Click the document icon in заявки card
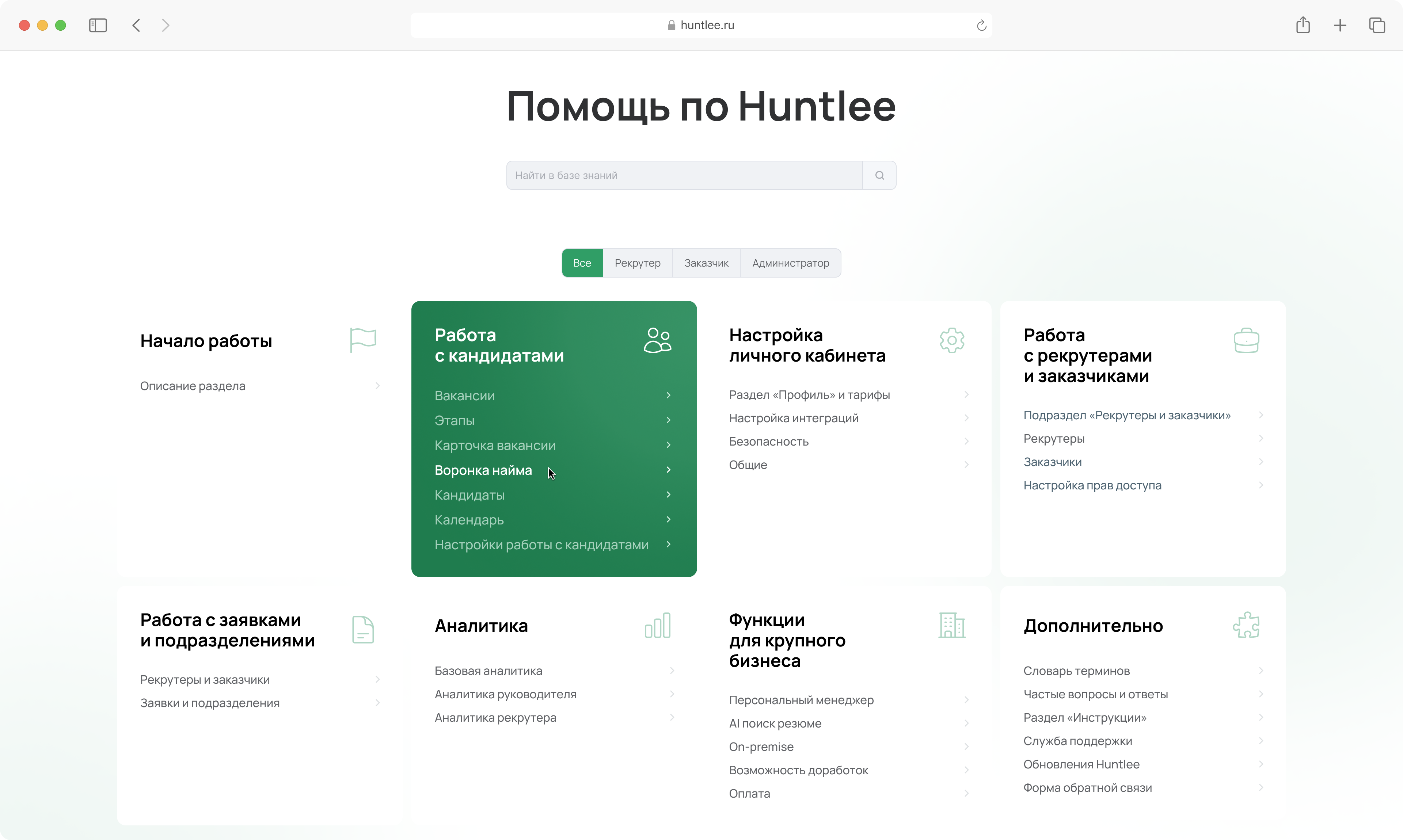 click(x=363, y=629)
